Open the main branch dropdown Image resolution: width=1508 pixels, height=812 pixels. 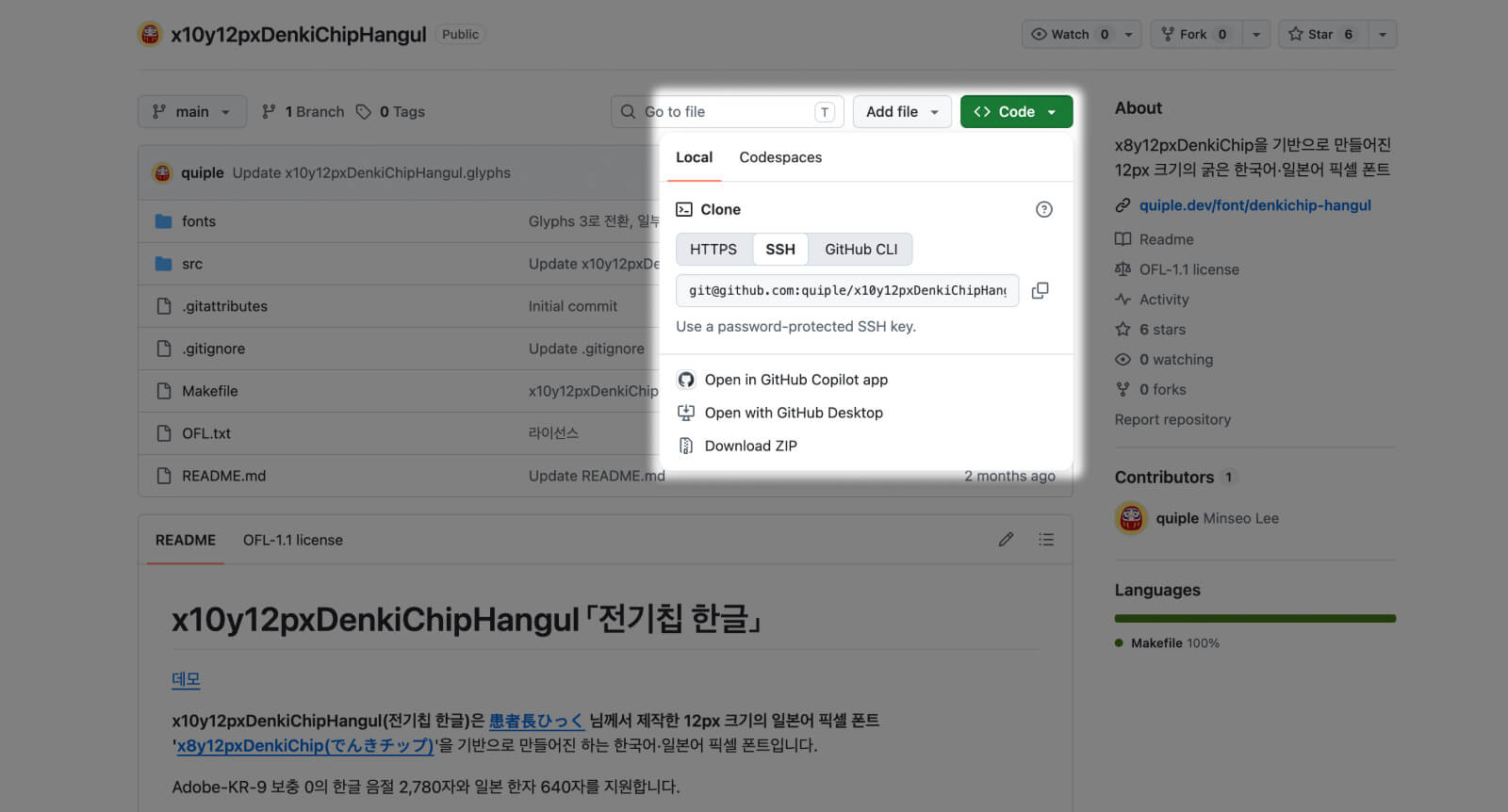click(x=192, y=111)
